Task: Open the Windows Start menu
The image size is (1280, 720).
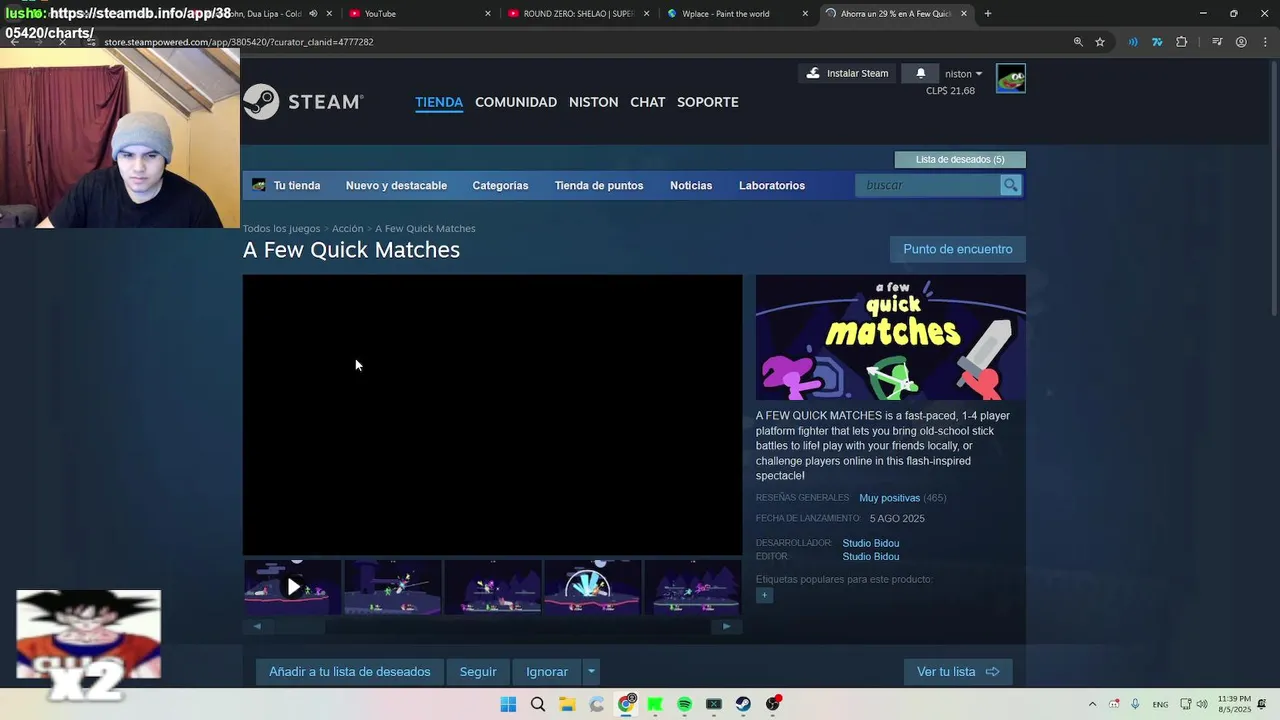Action: pos(508,704)
